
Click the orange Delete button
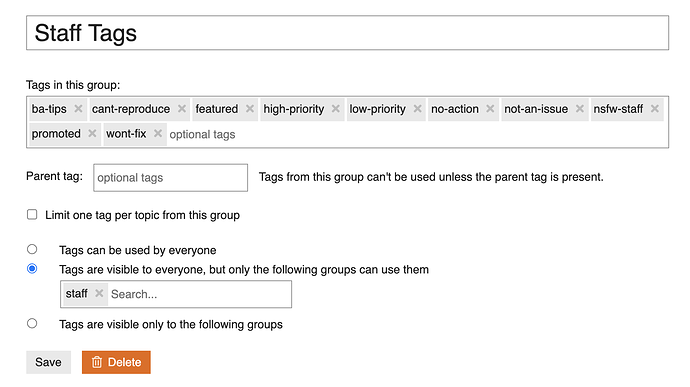click(x=116, y=362)
